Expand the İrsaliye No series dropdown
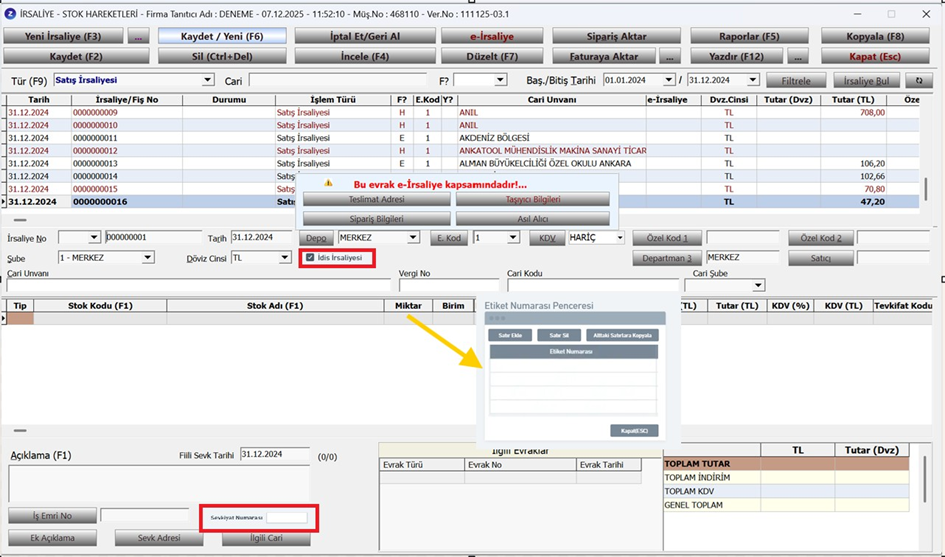This screenshot has width=945, height=557. [x=94, y=238]
